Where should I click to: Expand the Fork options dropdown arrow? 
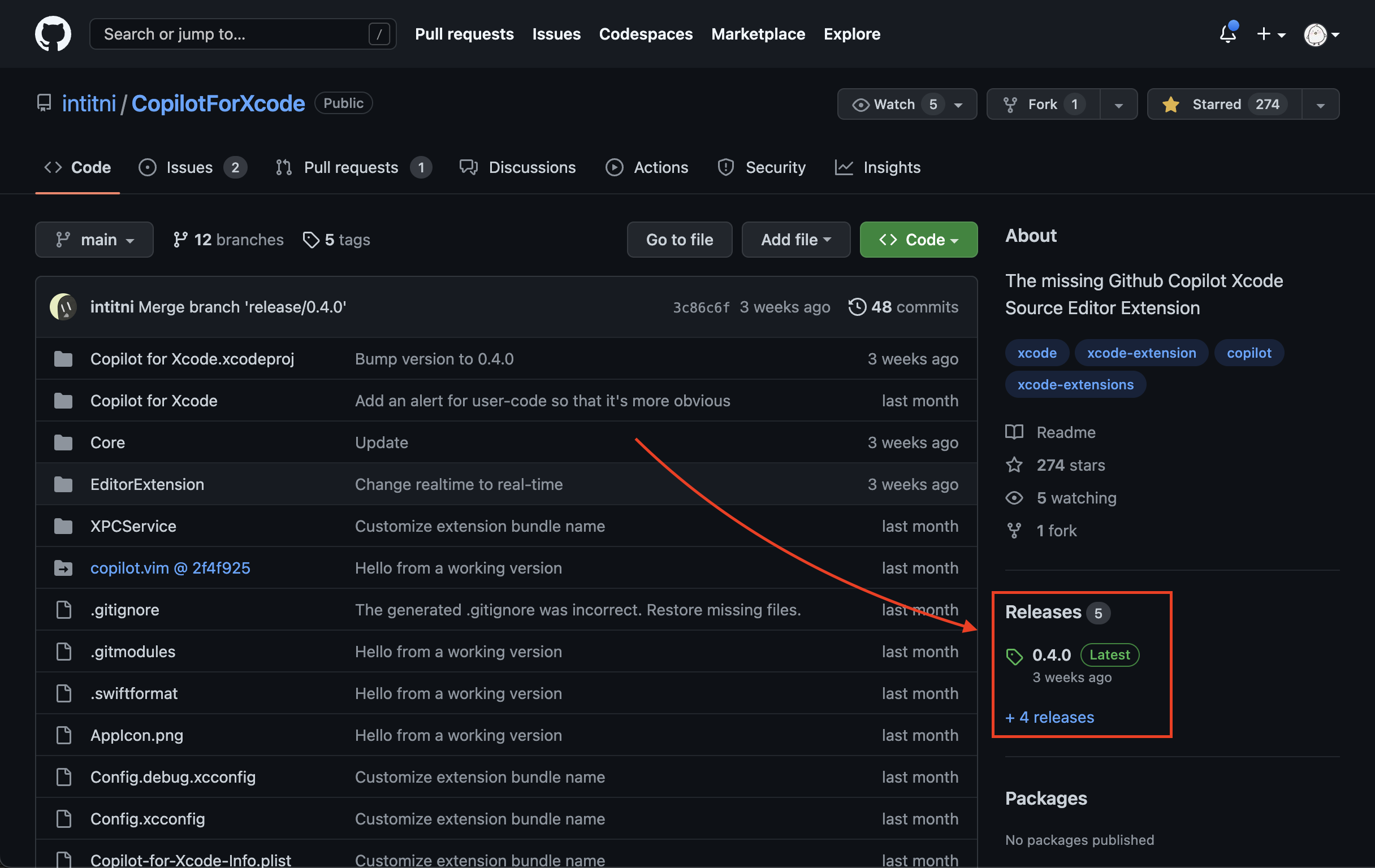point(1119,105)
